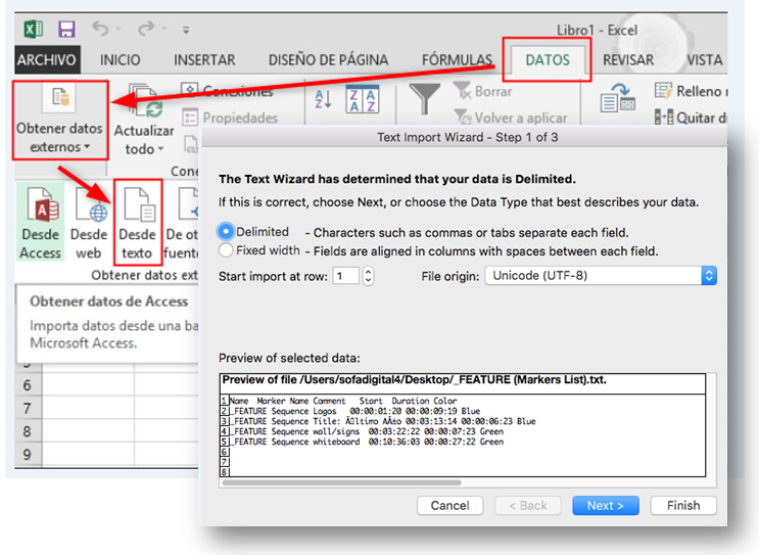The height and width of the screenshot is (555, 759).
Task: Click the Actualizar todo refresh icon
Action: point(143,100)
